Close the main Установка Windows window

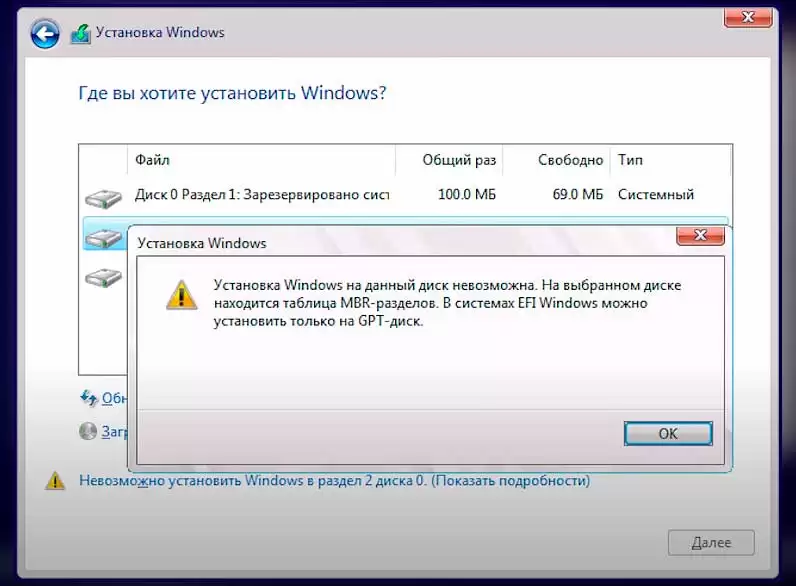[748, 17]
